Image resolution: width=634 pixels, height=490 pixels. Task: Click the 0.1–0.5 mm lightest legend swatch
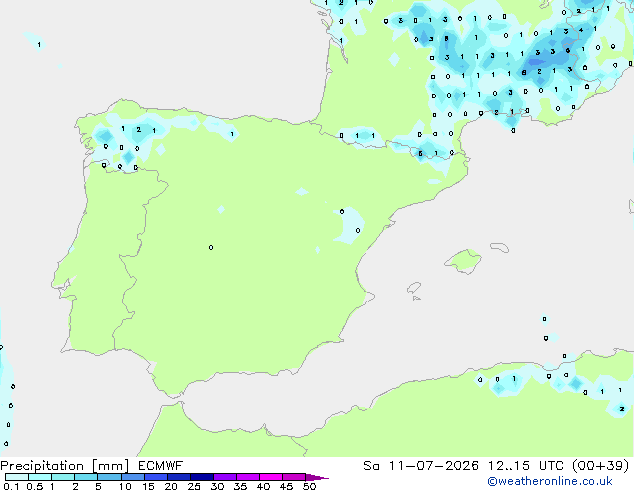click(x=17, y=477)
